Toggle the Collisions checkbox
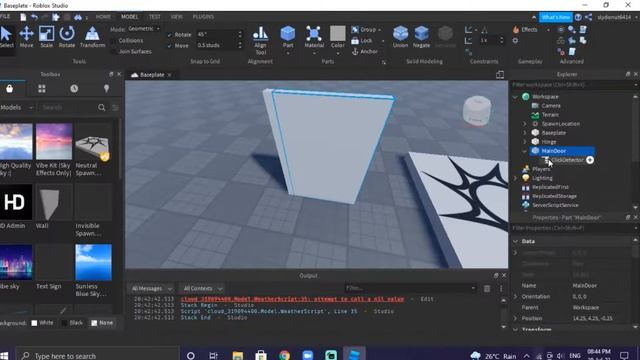 [113, 41]
